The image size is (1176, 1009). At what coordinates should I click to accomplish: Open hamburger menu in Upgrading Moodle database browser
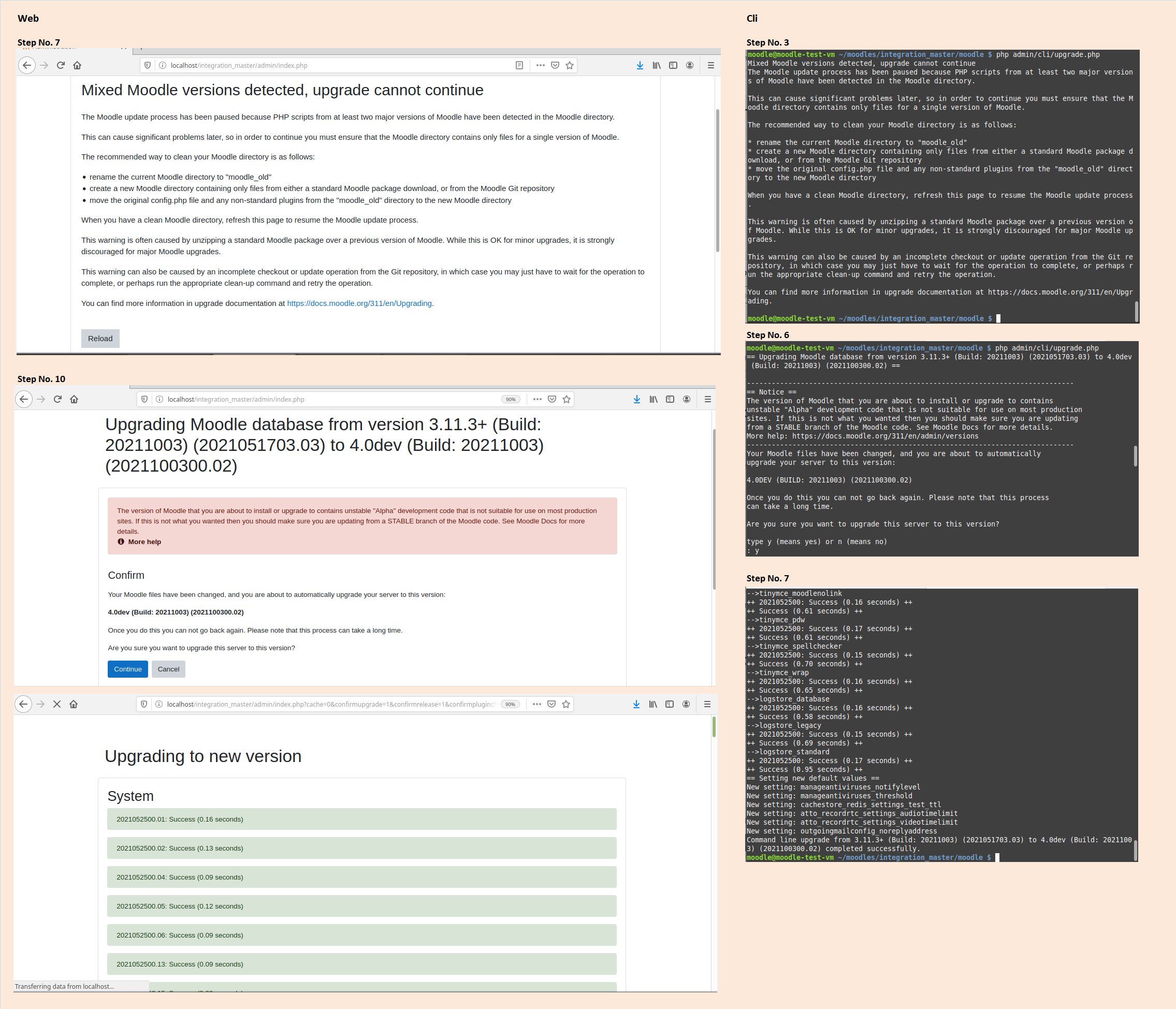[x=708, y=399]
